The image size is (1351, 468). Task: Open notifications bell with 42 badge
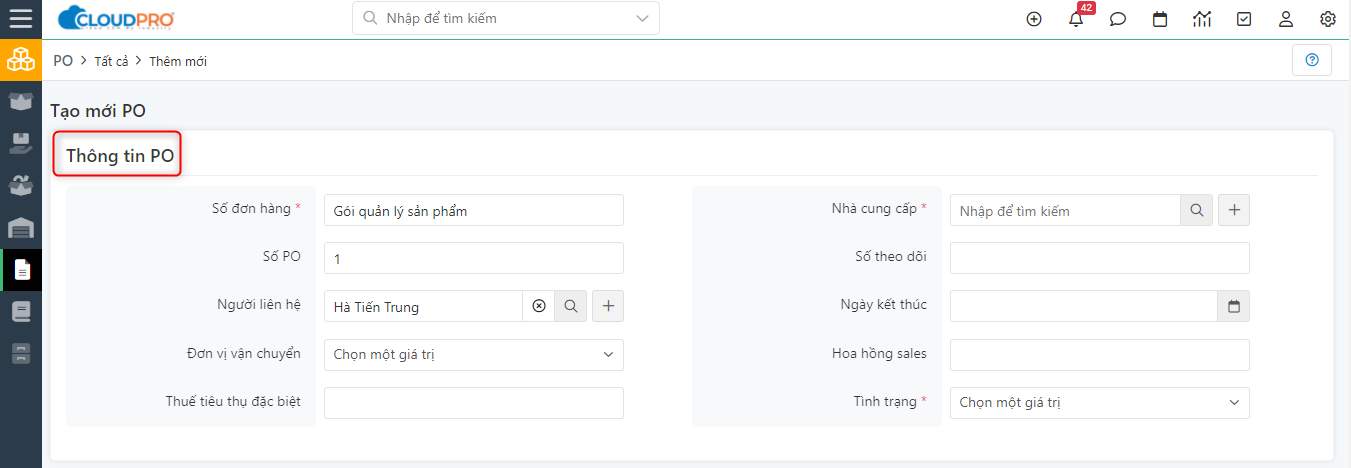tap(1077, 18)
